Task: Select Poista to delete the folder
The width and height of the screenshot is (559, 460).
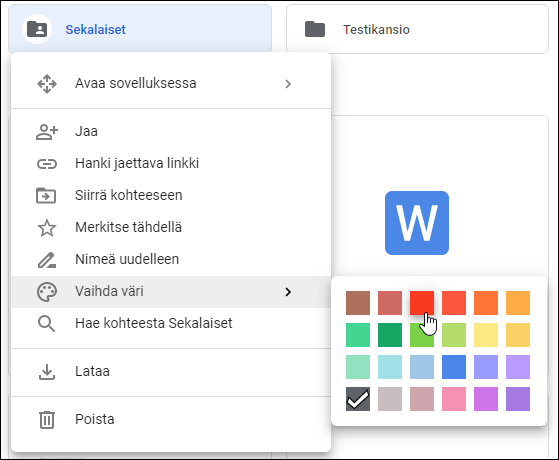Action: [171, 419]
